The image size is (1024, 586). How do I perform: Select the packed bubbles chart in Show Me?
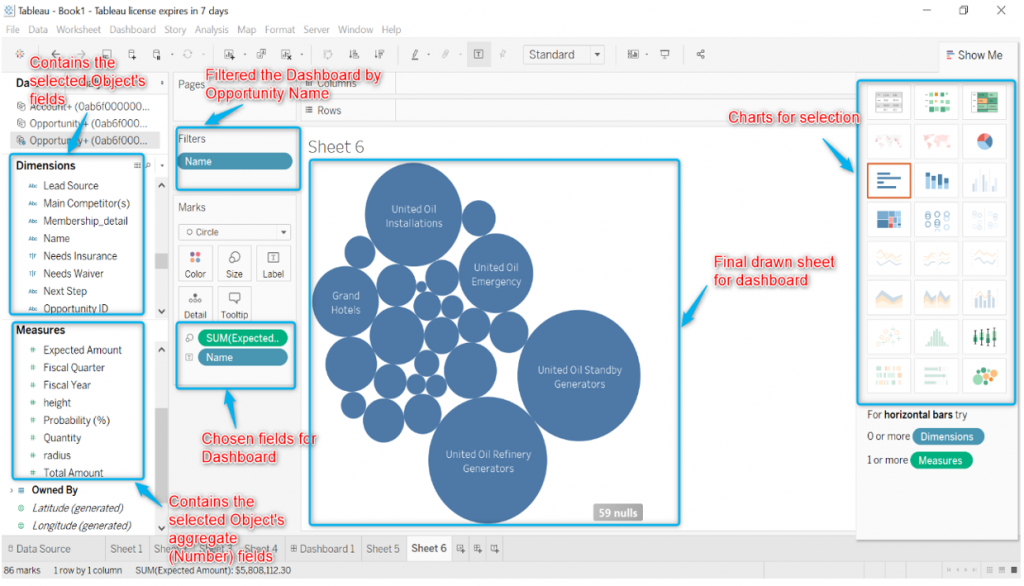click(986, 376)
